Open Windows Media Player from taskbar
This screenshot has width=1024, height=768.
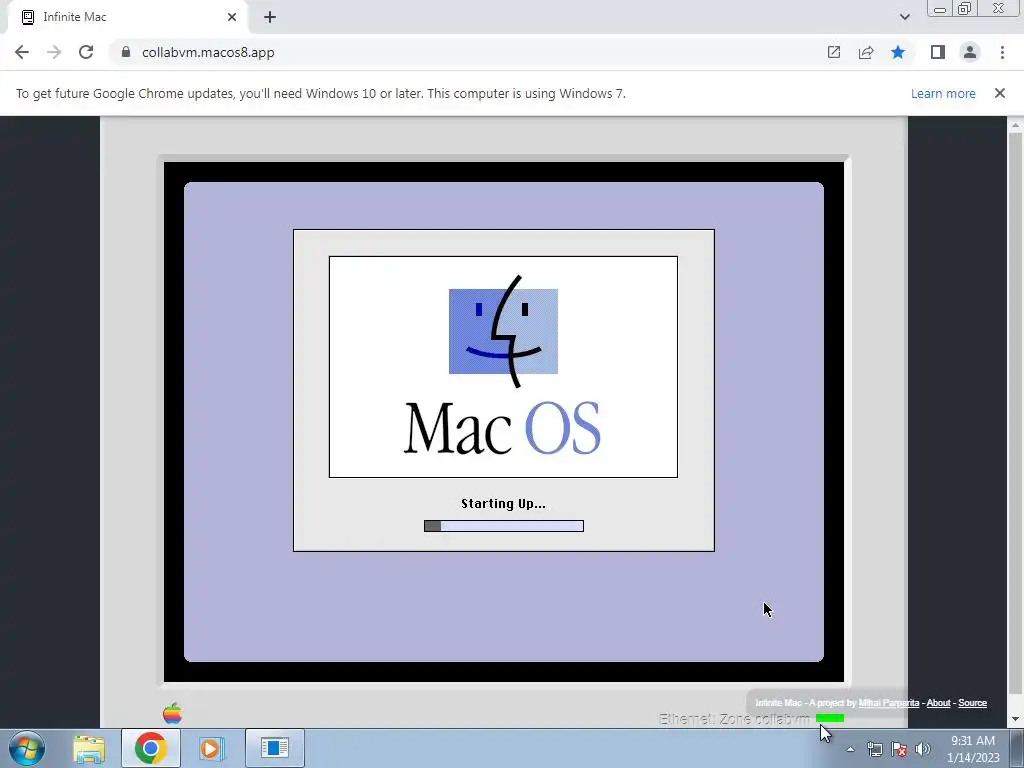coord(211,748)
